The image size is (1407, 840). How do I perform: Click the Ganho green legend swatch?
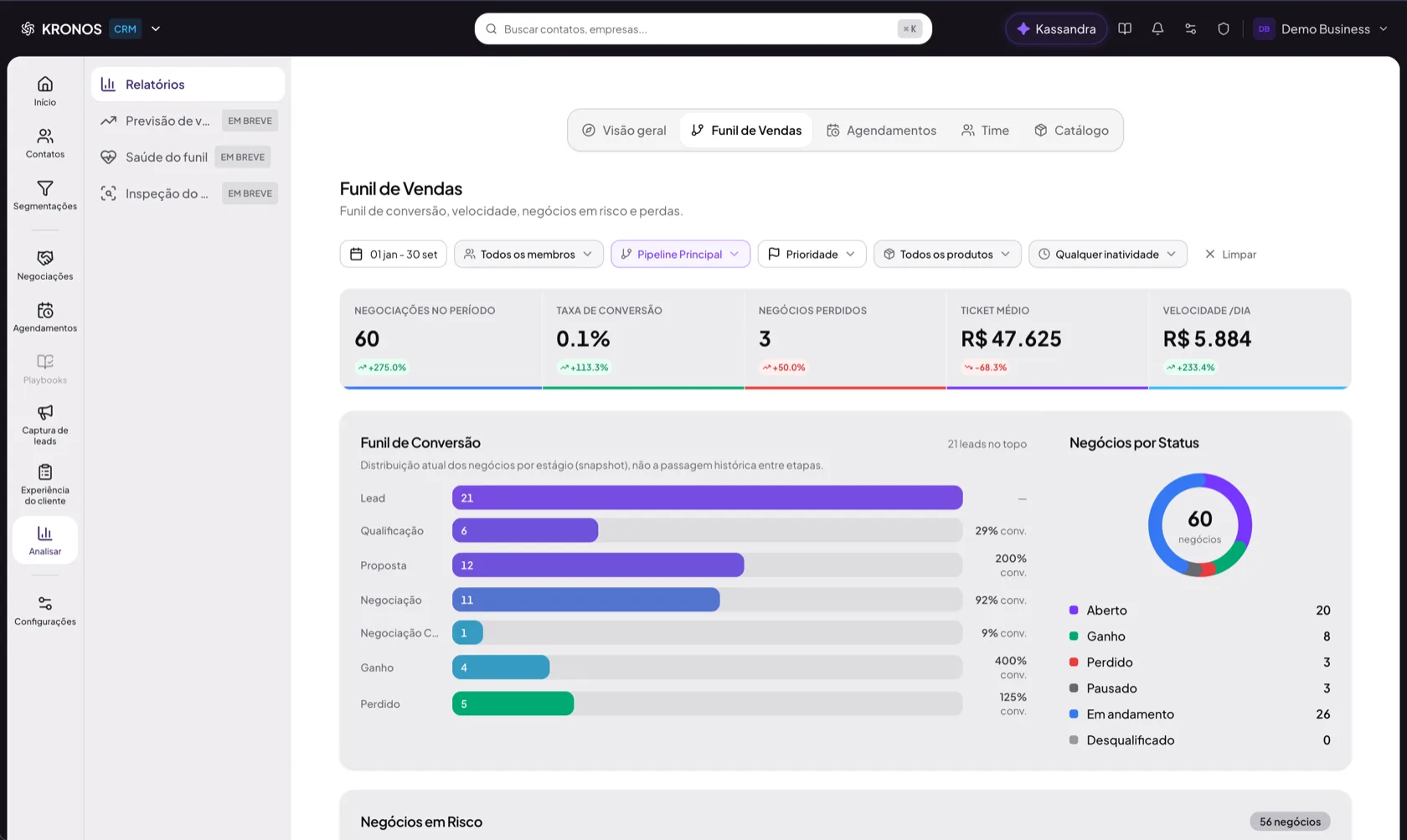coord(1074,636)
